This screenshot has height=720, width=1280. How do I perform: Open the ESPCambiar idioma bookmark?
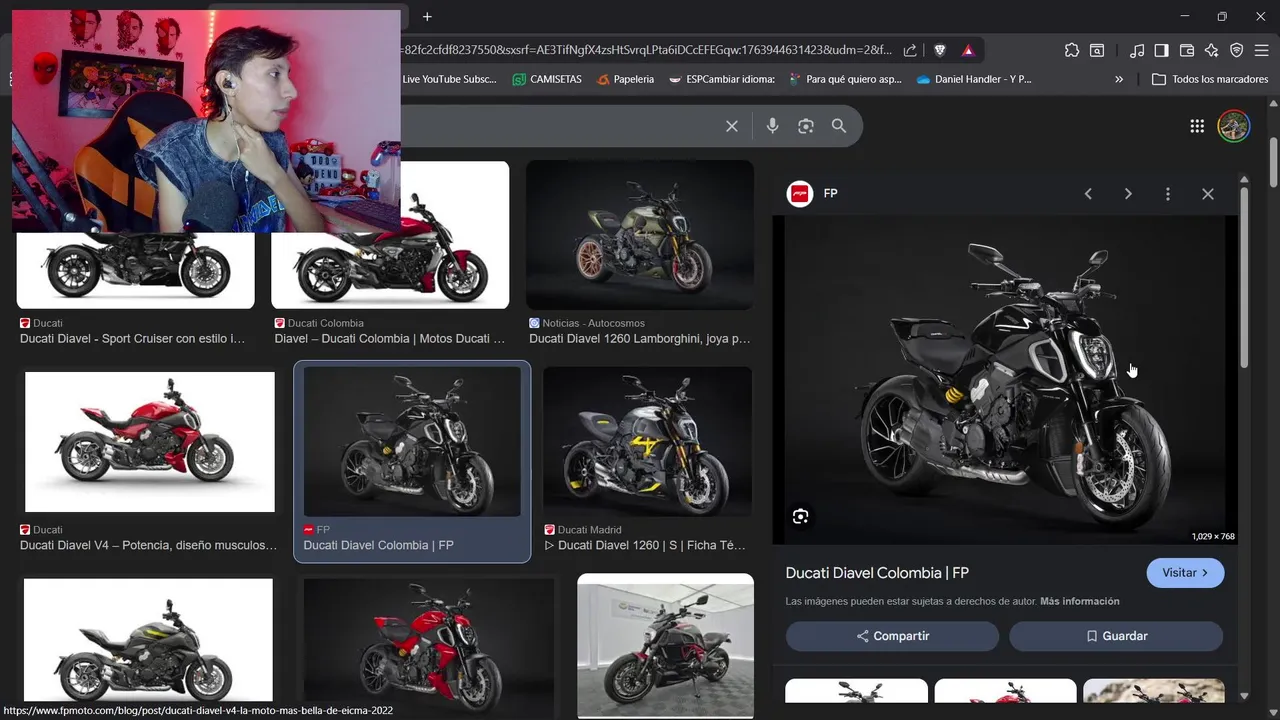(722, 79)
